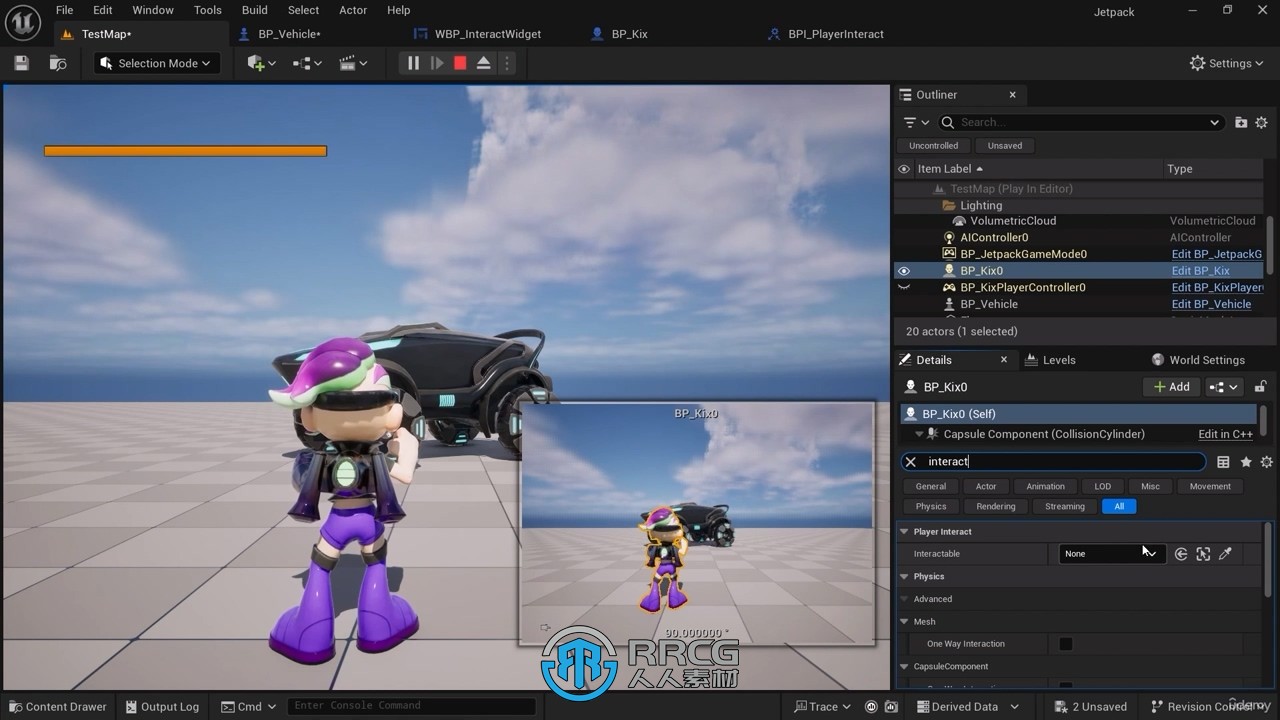Open the Actor menu
The width and height of the screenshot is (1280, 720).
coord(353,10)
